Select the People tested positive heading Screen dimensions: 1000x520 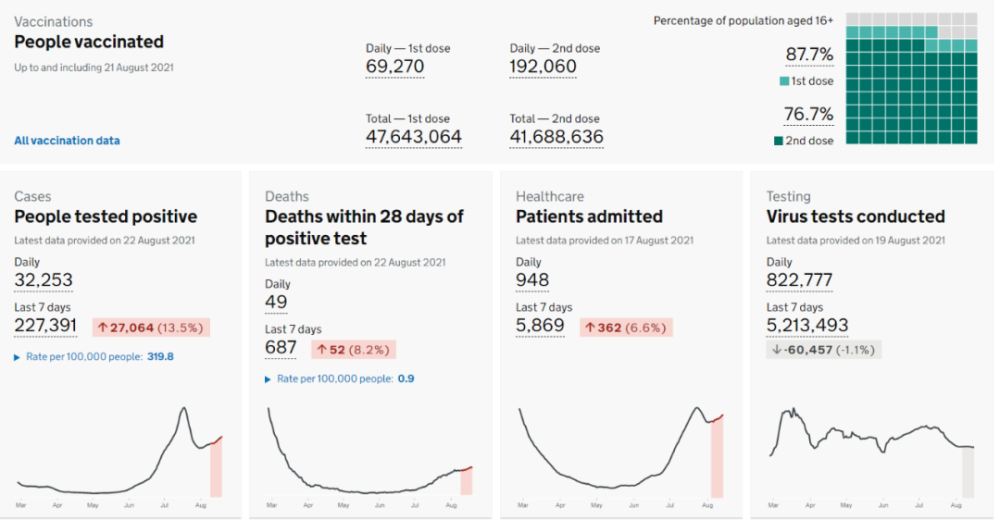click(106, 217)
